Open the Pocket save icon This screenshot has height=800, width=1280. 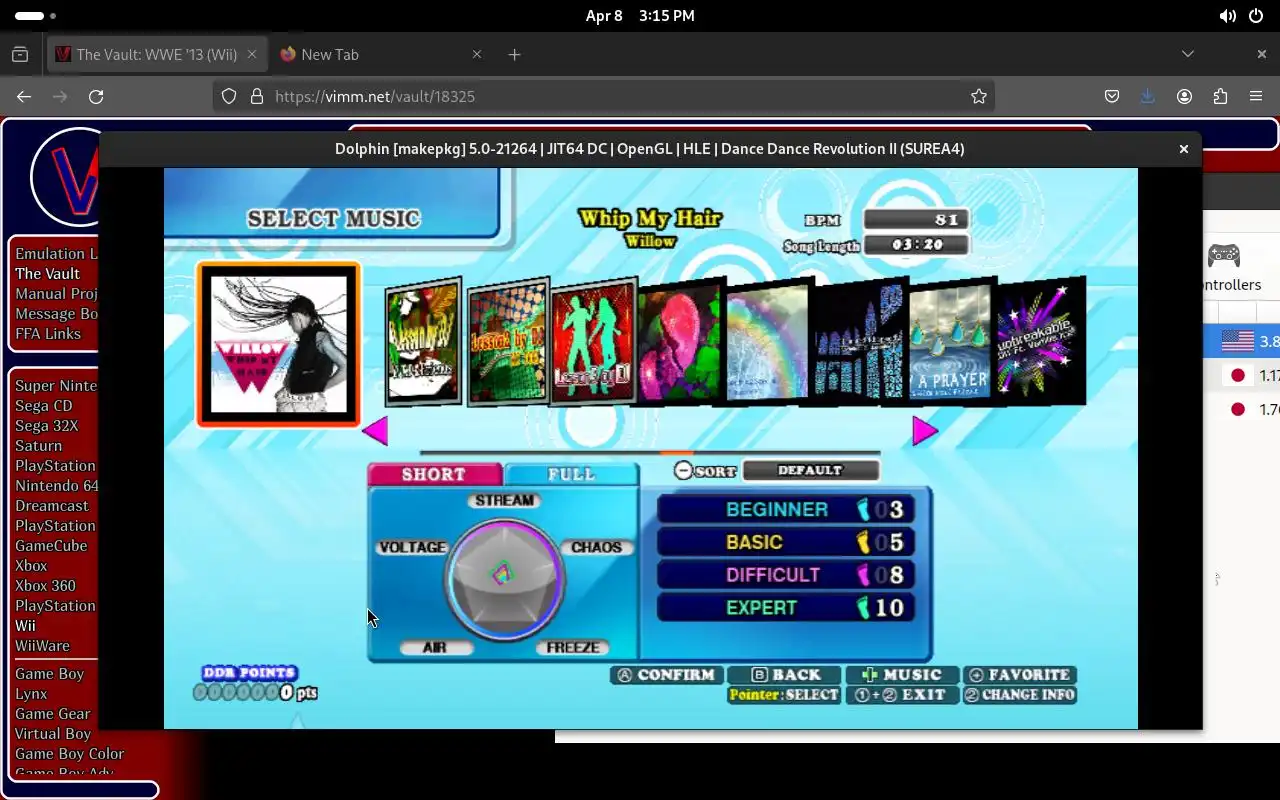(x=1112, y=96)
